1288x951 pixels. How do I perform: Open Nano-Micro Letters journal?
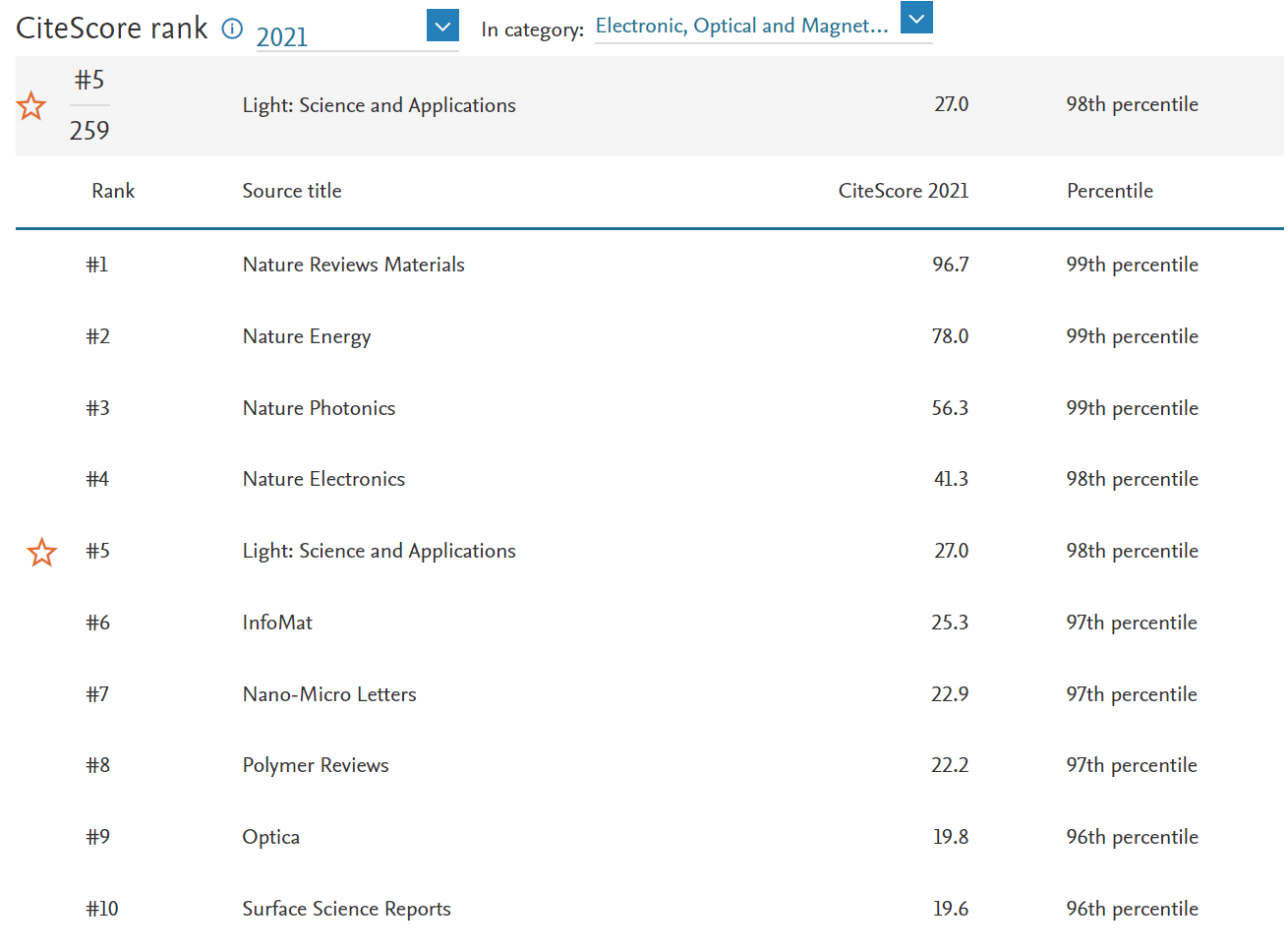[329, 694]
